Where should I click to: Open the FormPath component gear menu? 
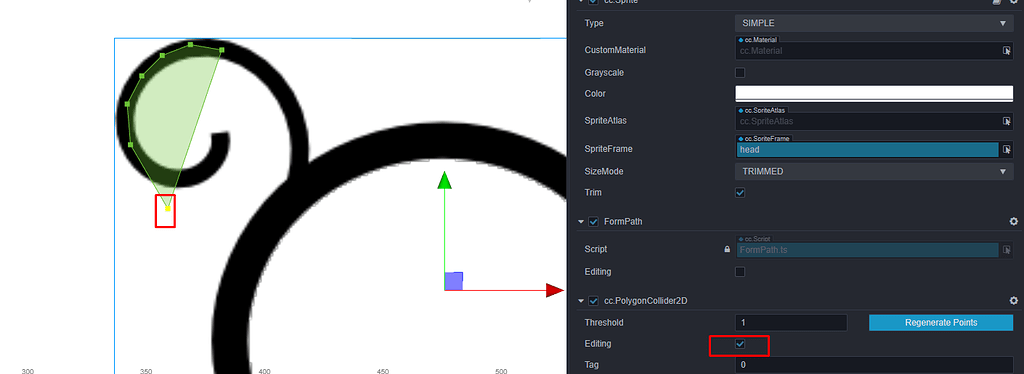[x=1014, y=222]
